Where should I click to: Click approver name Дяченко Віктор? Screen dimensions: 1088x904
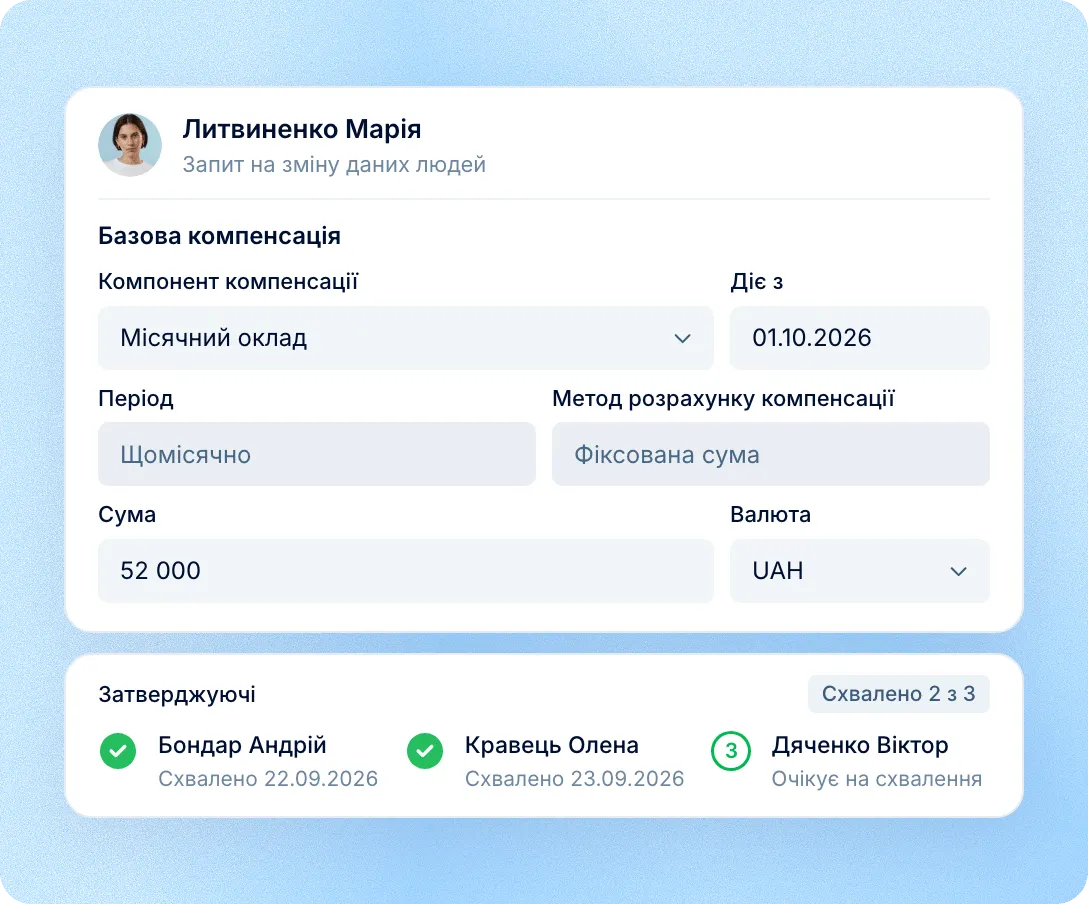click(x=860, y=744)
